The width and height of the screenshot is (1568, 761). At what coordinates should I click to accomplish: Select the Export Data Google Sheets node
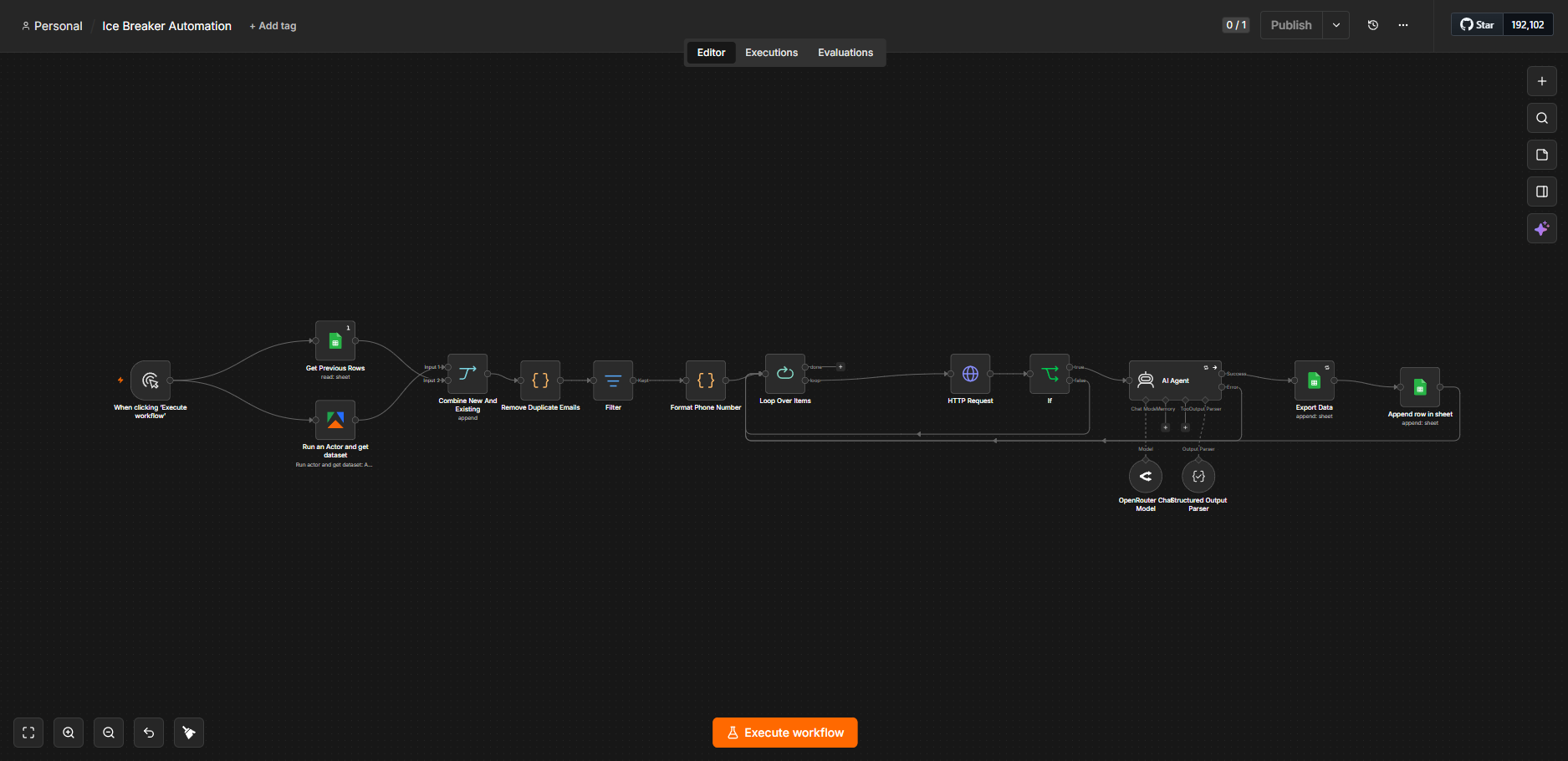[1315, 380]
